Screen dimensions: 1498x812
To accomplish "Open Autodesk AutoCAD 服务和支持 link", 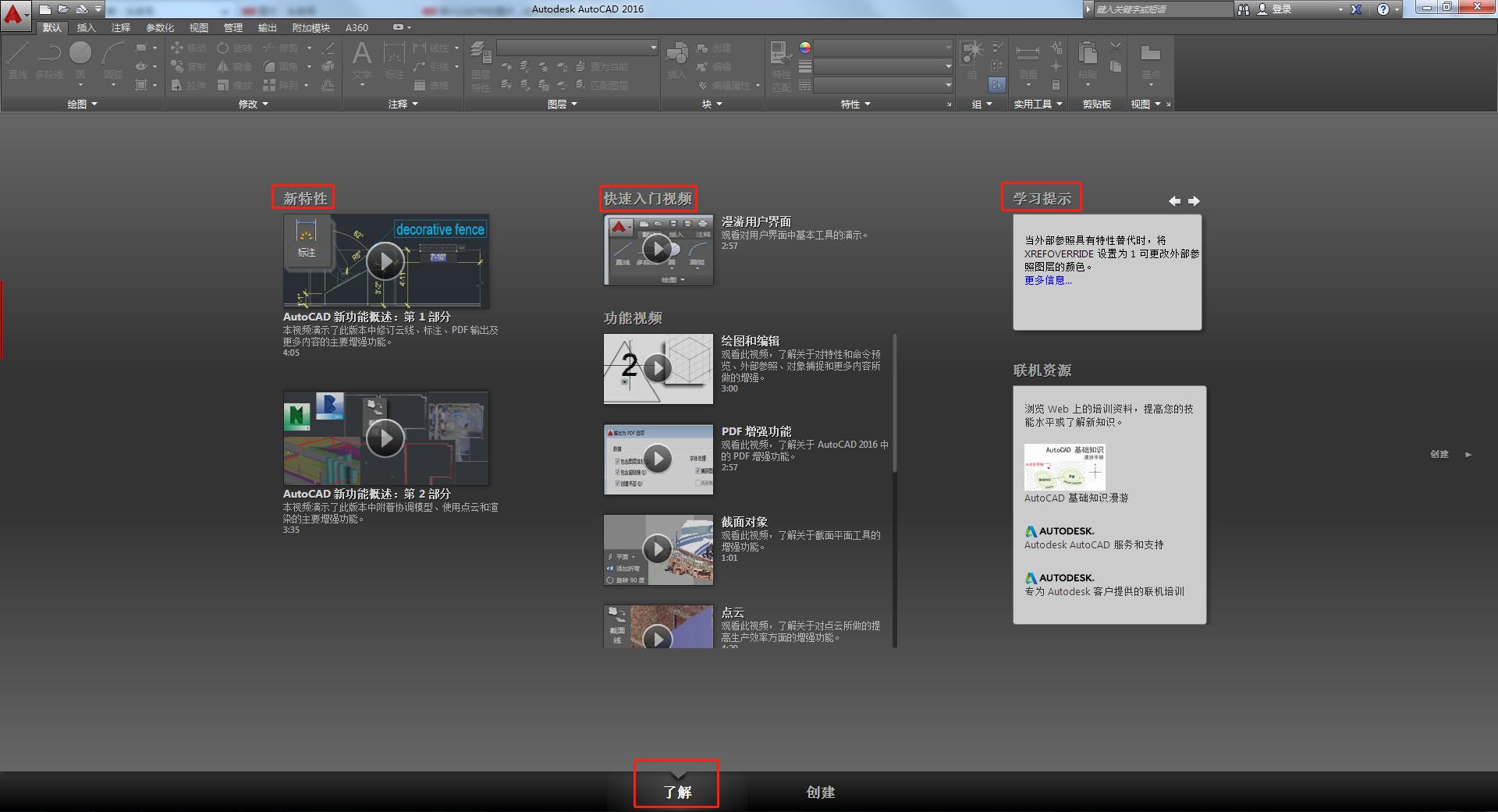I will point(1094,544).
